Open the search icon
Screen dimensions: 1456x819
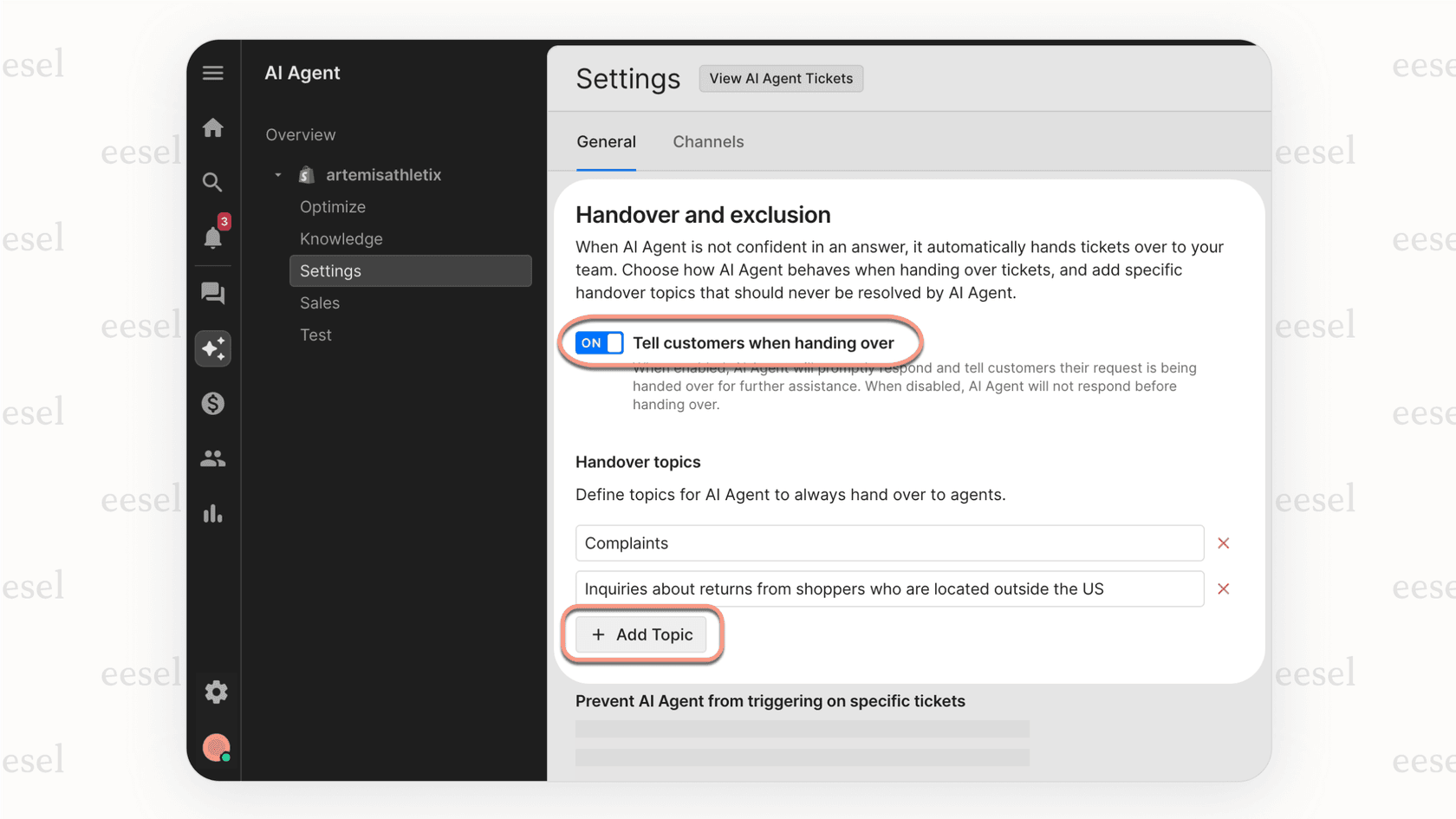[x=213, y=183]
